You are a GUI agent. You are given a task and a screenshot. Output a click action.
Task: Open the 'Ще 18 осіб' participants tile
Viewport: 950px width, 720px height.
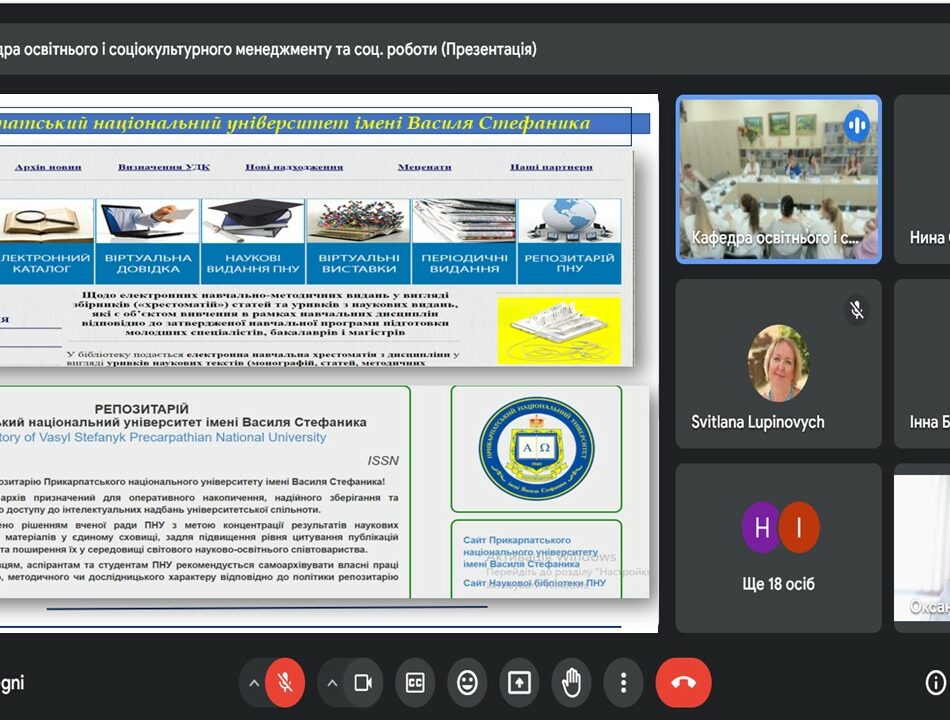coord(778,547)
